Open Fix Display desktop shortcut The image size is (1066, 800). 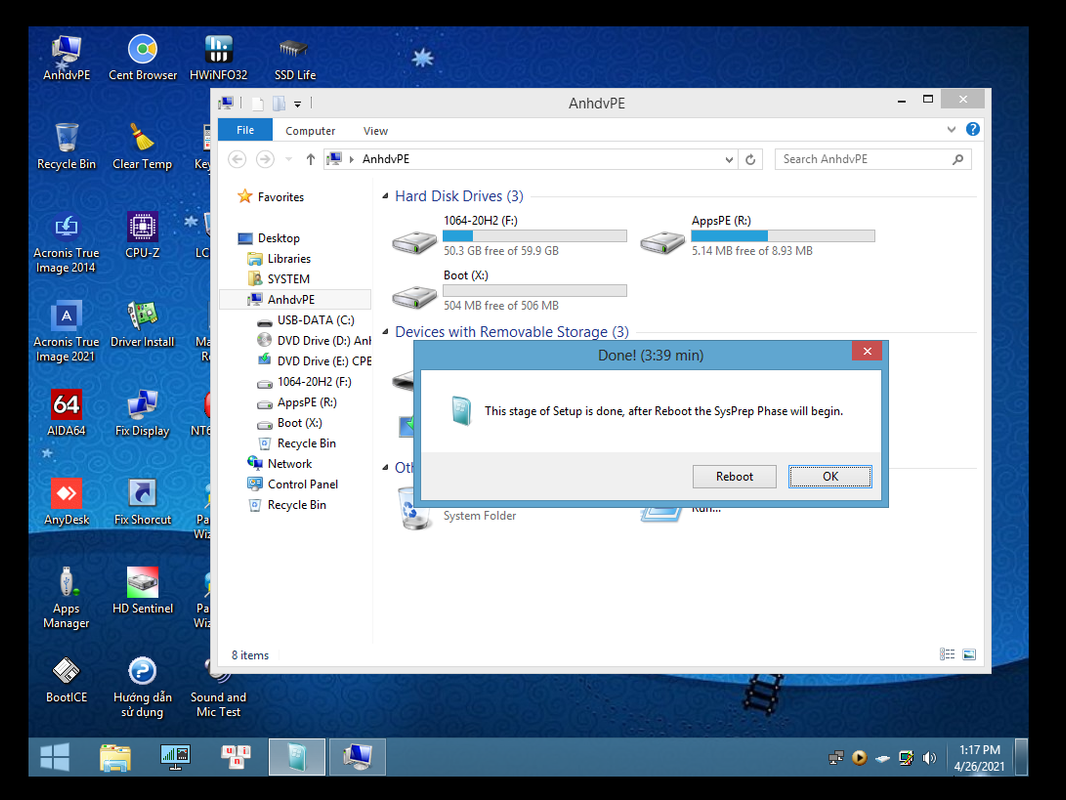pos(142,413)
